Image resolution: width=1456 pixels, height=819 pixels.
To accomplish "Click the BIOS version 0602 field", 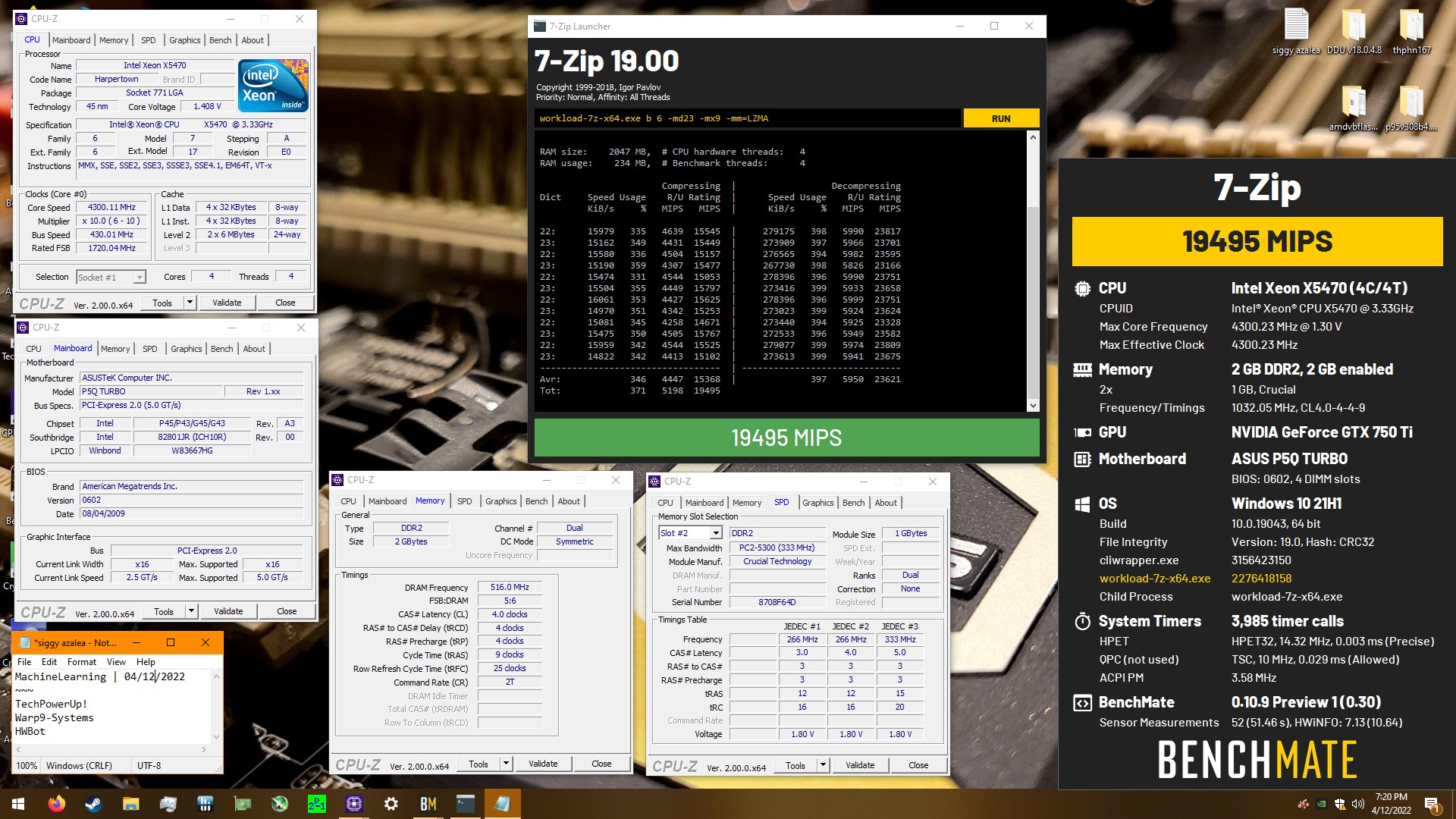I will 192,500.
